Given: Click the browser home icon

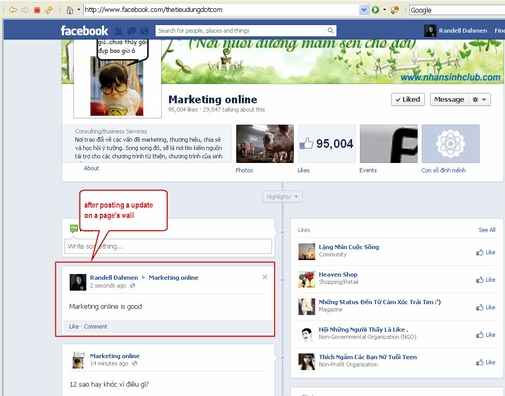Looking at the screenshot, I should click(70, 10).
